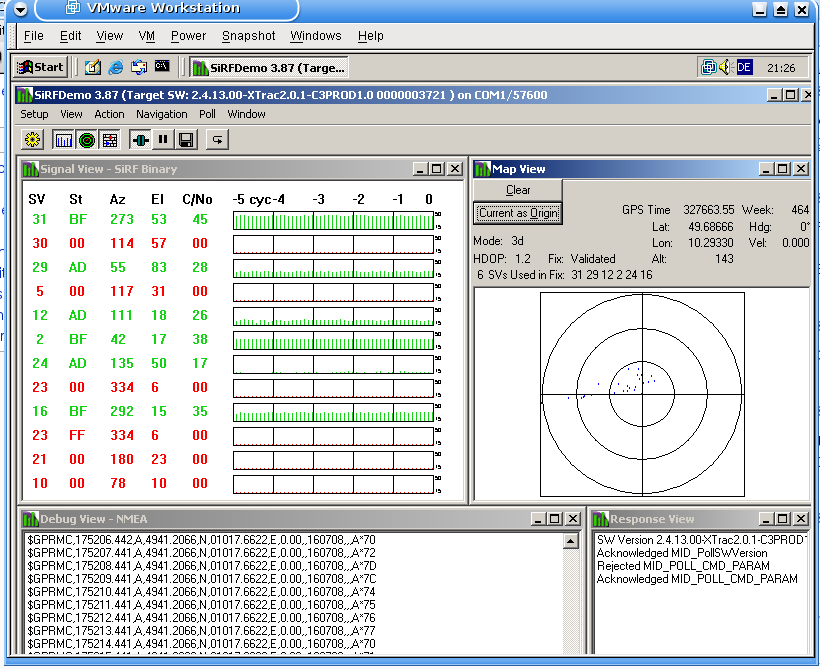Click Response View window title icon
Image resolution: width=820 pixels, height=669 pixels.
[601, 519]
